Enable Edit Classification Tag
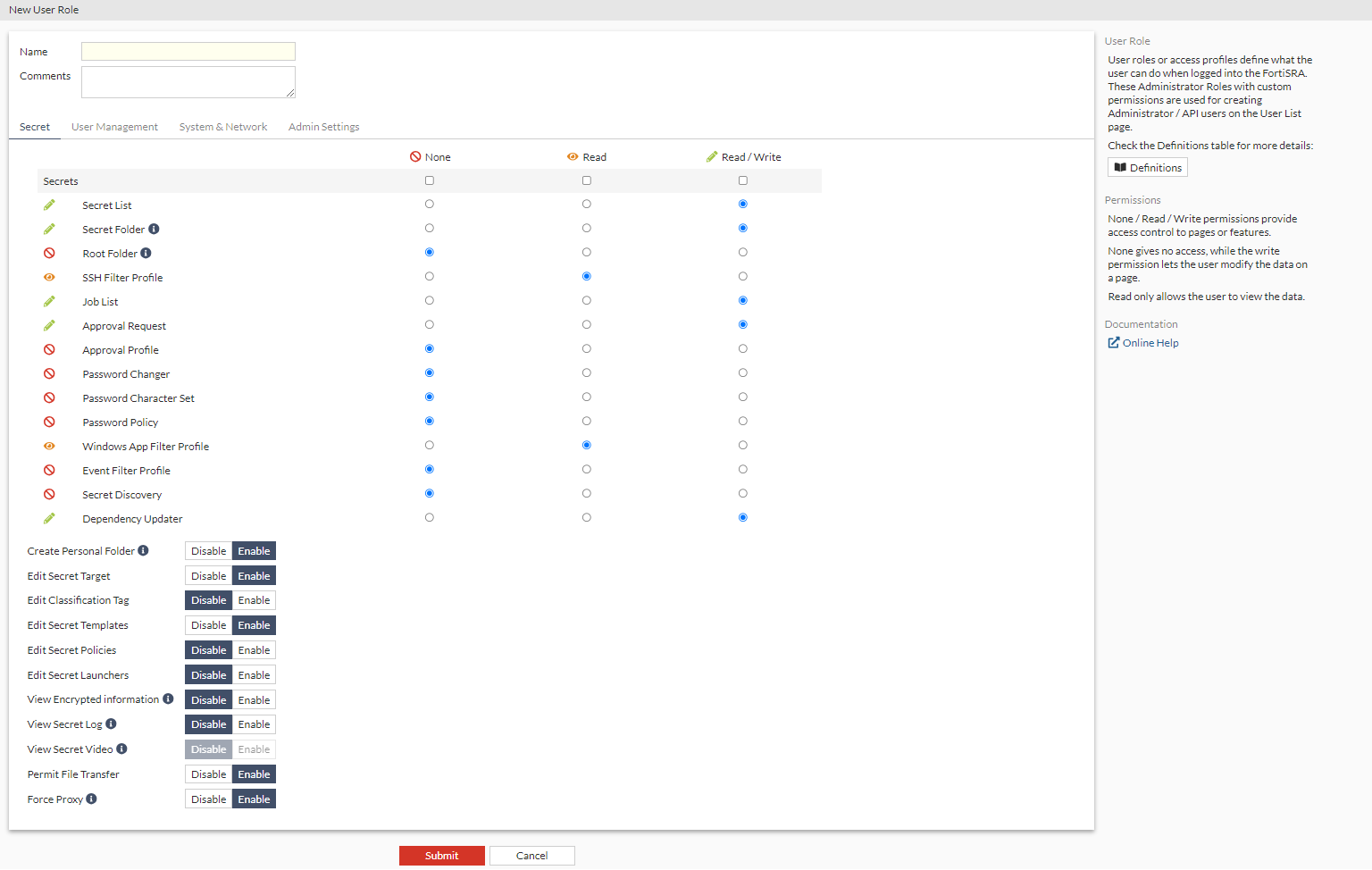Viewport: 1372px width, 870px height. coord(254,600)
